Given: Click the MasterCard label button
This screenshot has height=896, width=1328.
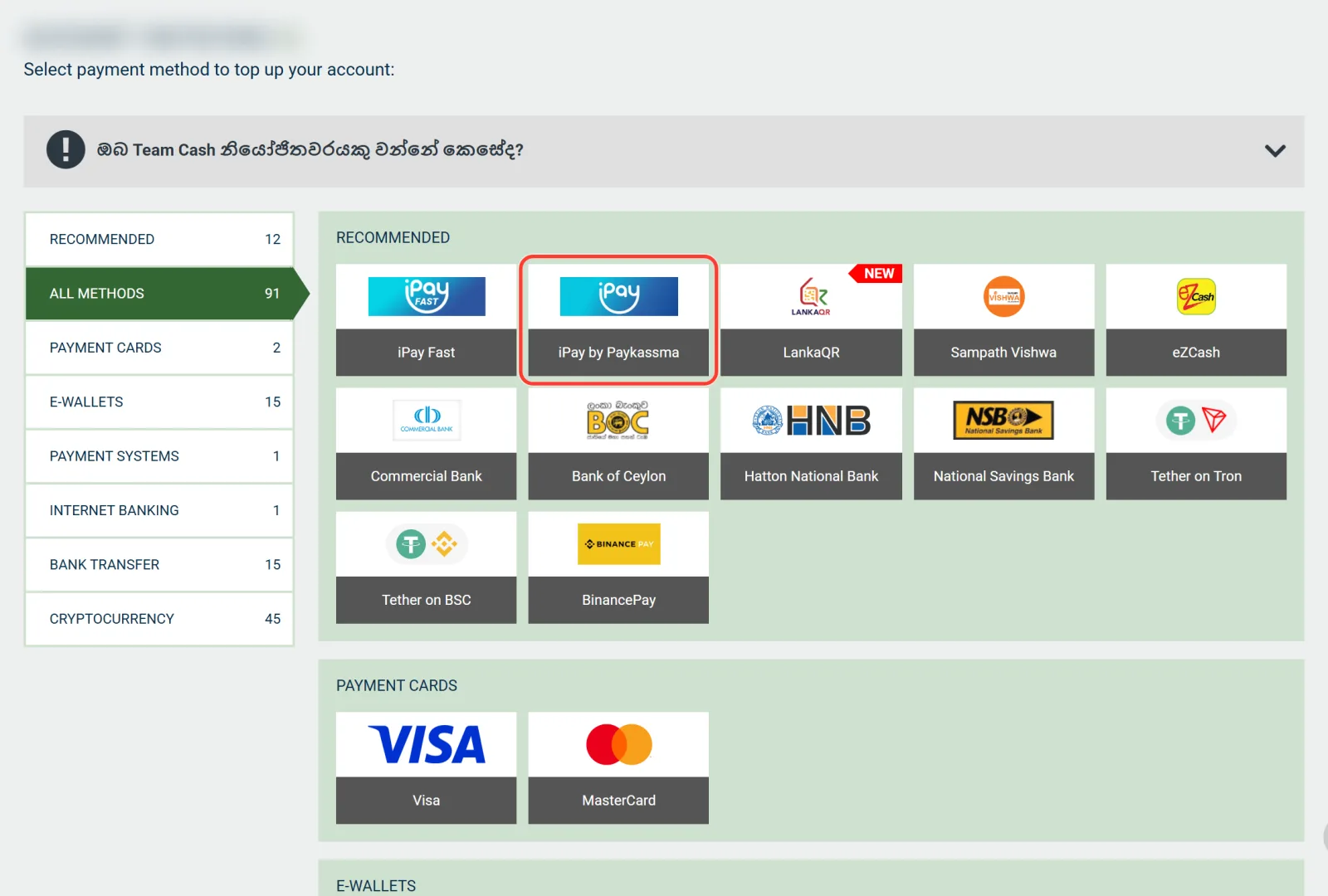Looking at the screenshot, I should point(619,801).
